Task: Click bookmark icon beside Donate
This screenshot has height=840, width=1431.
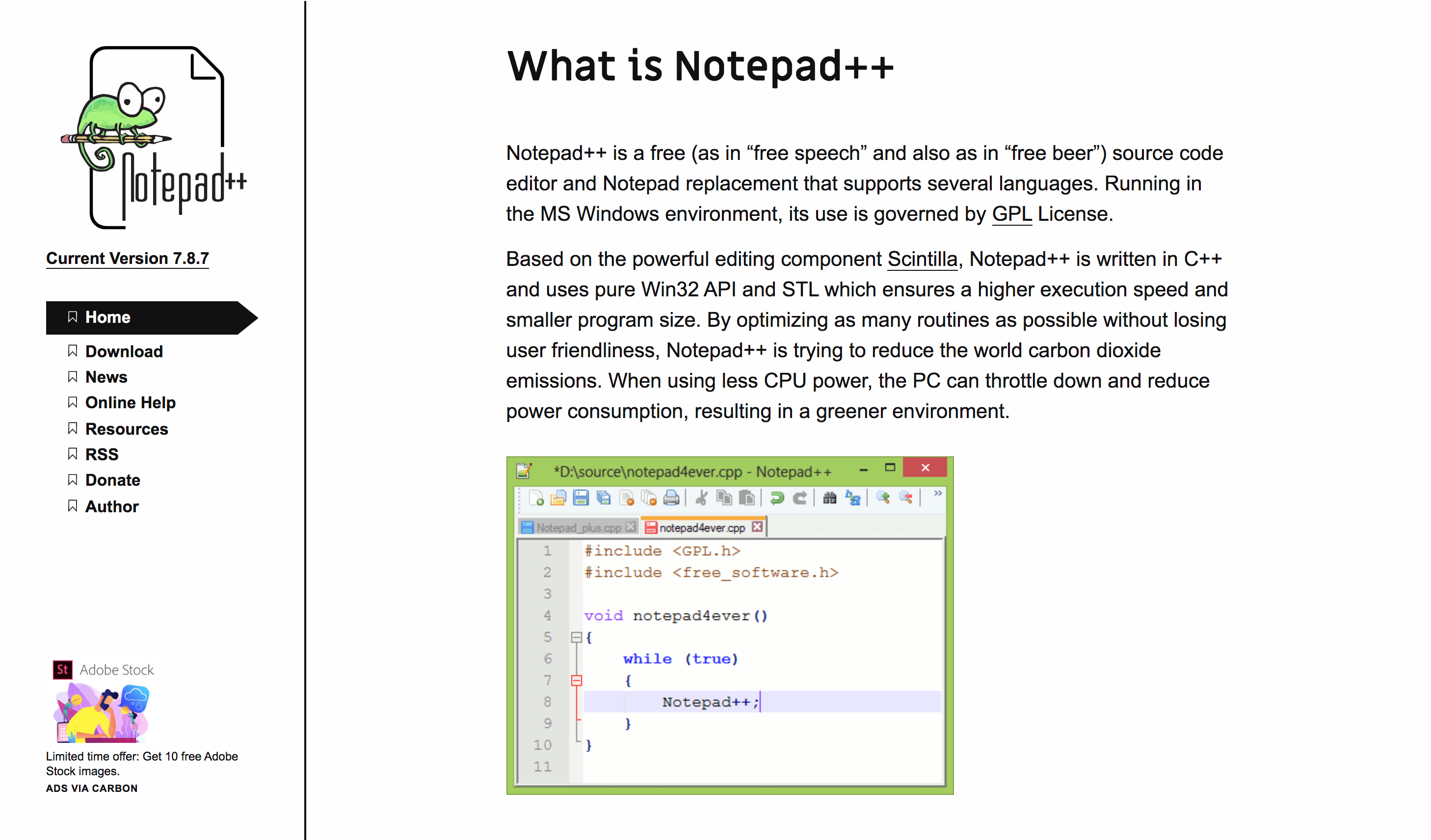Action: click(x=72, y=479)
